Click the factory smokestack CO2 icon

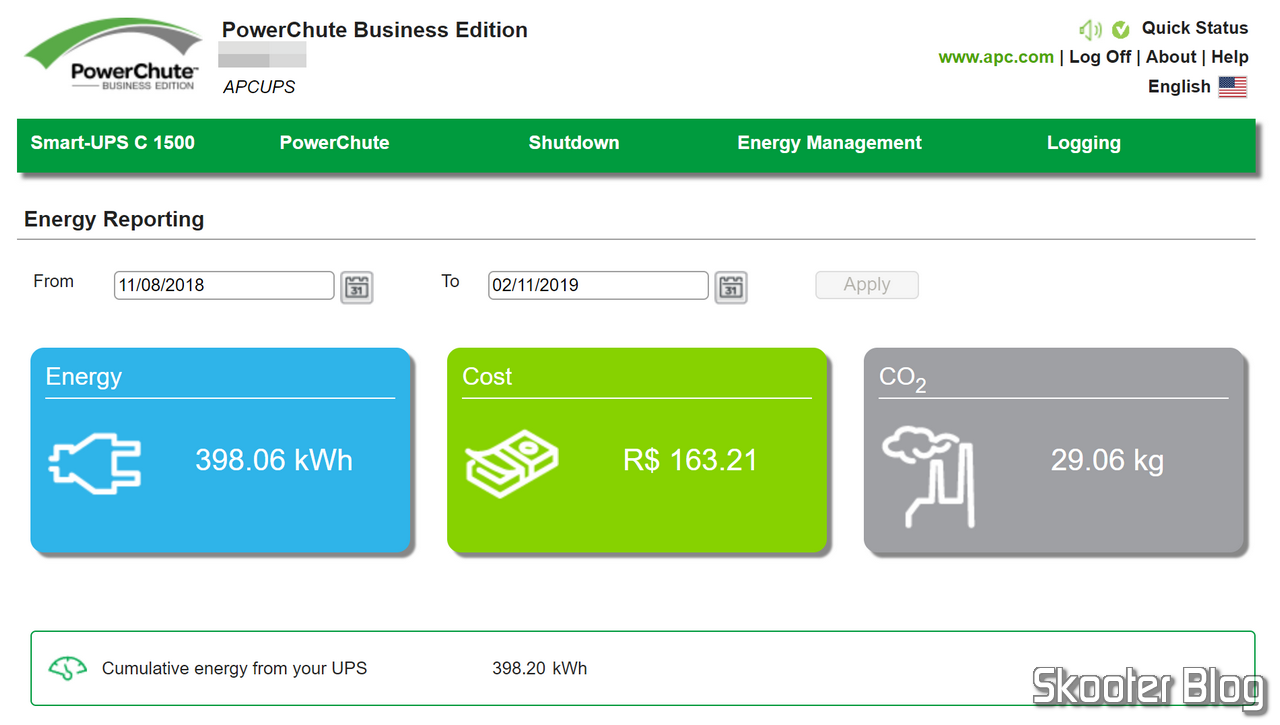click(927, 475)
